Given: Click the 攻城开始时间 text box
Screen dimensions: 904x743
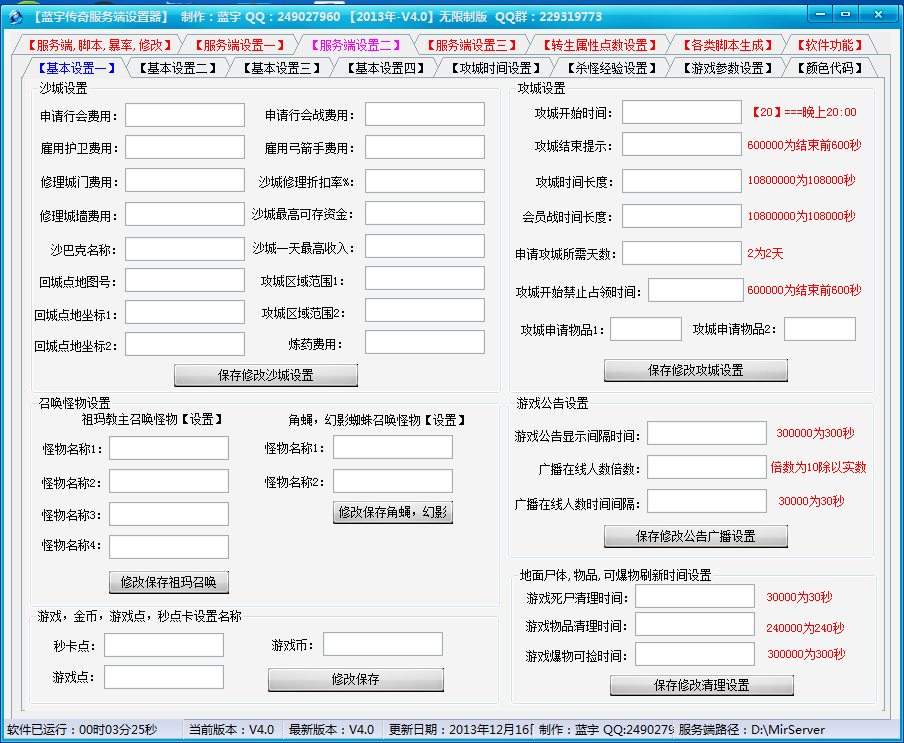Looking at the screenshot, I should [x=681, y=112].
